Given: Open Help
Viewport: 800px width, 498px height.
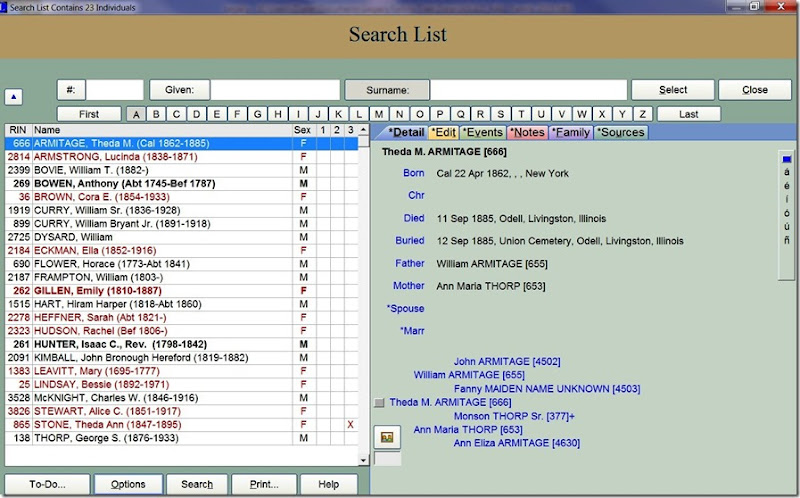Looking at the screenshot, I should [329, 484].
